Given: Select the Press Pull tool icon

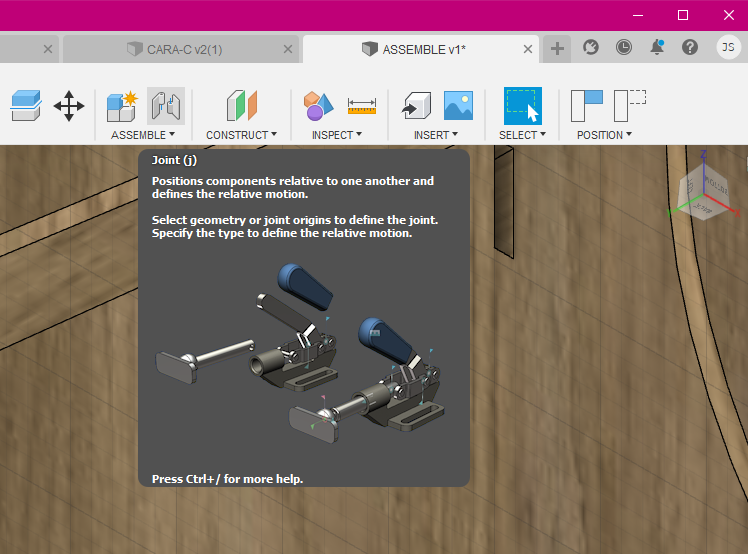Looking at the screenshot, I should 26,105.
